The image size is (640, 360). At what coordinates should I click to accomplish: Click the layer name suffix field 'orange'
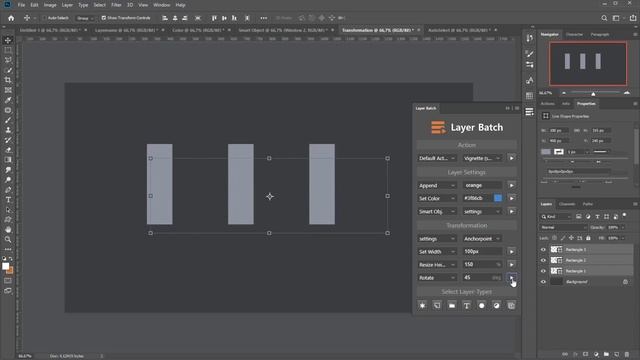click(x=482, y=185)
